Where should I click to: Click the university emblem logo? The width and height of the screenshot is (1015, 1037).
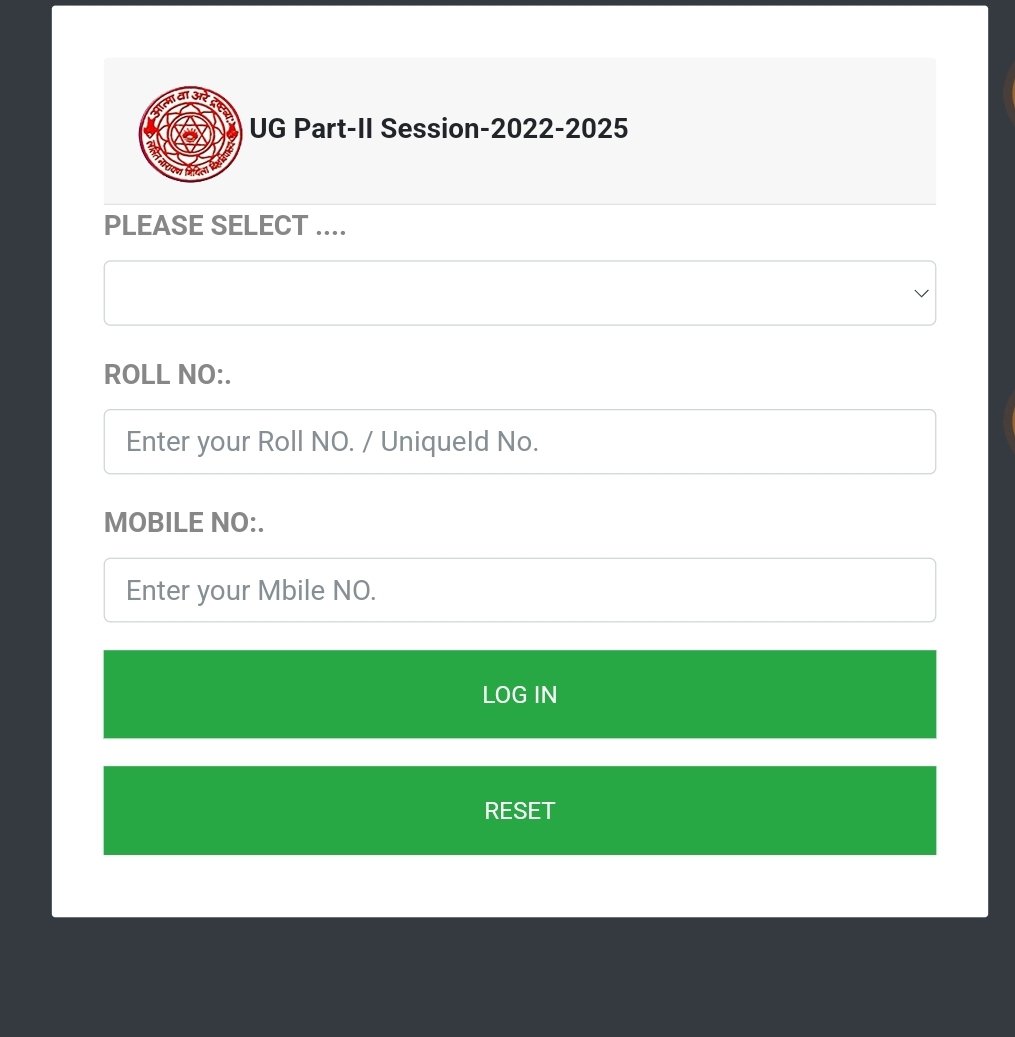(x=190, y=133)
